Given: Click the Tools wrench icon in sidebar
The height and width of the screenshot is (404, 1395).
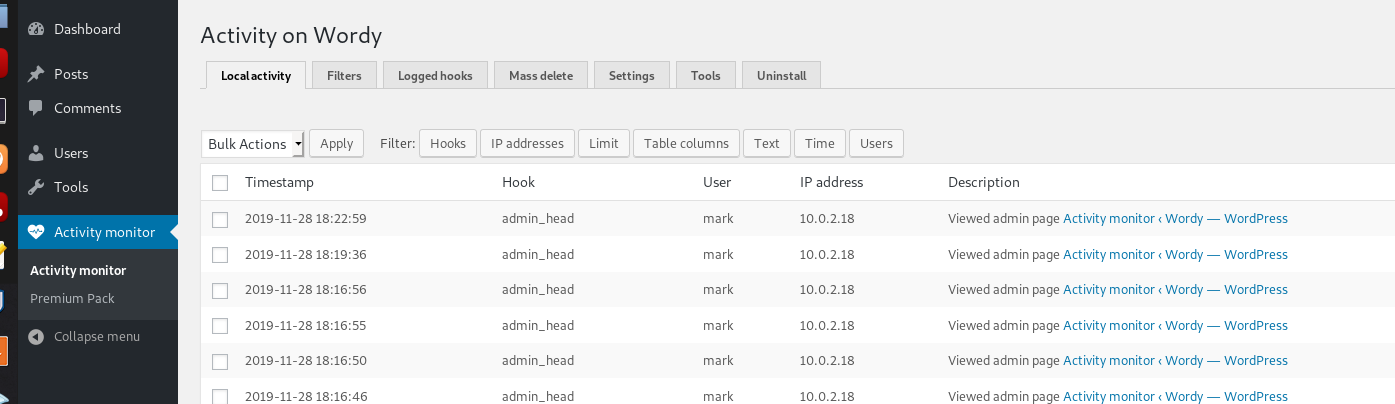Looking at the screenshot, I should click(x=36, y=187).
